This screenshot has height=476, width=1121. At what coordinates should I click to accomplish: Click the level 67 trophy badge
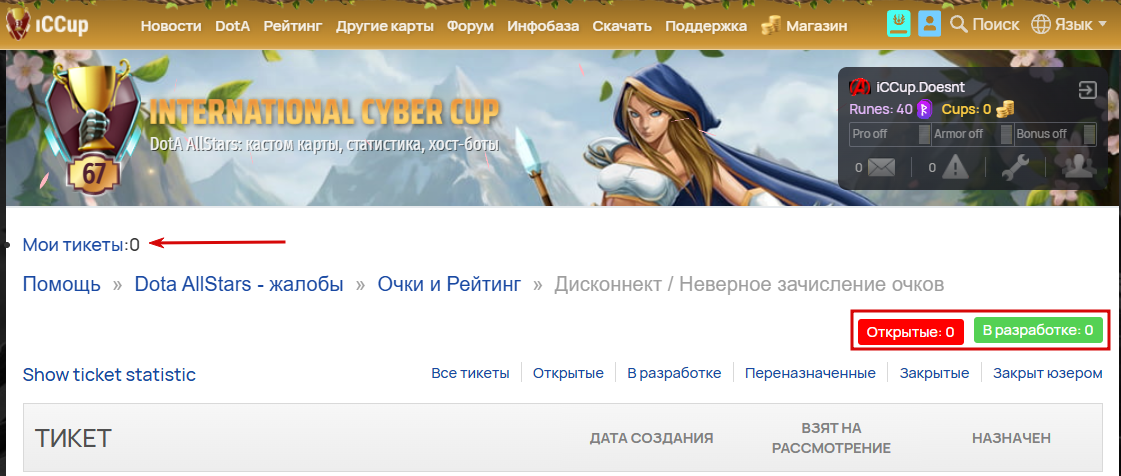[x=93, y=127]
